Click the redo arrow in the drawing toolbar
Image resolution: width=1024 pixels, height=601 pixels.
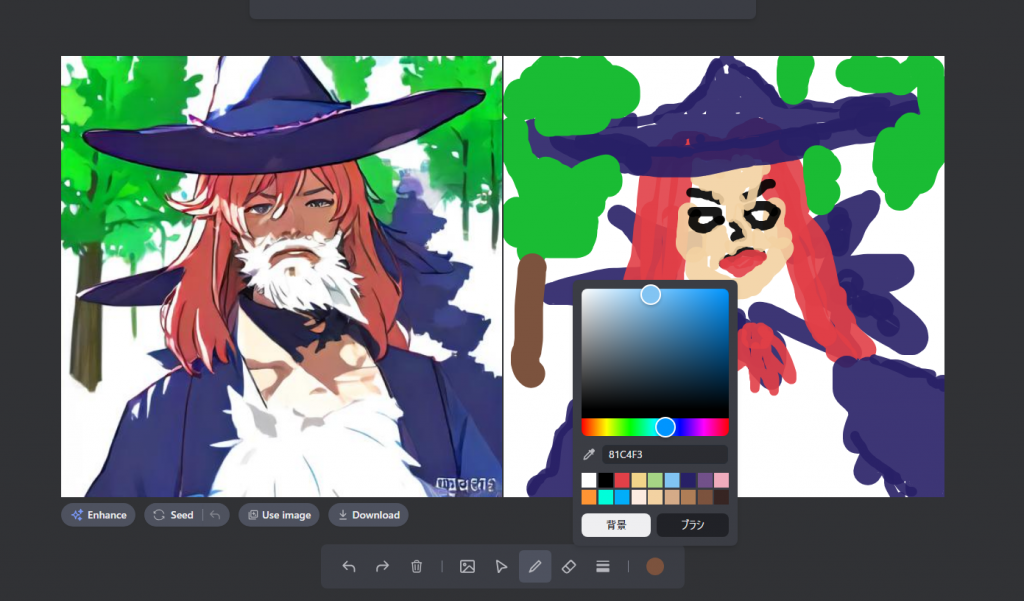(x=382, y=566)
